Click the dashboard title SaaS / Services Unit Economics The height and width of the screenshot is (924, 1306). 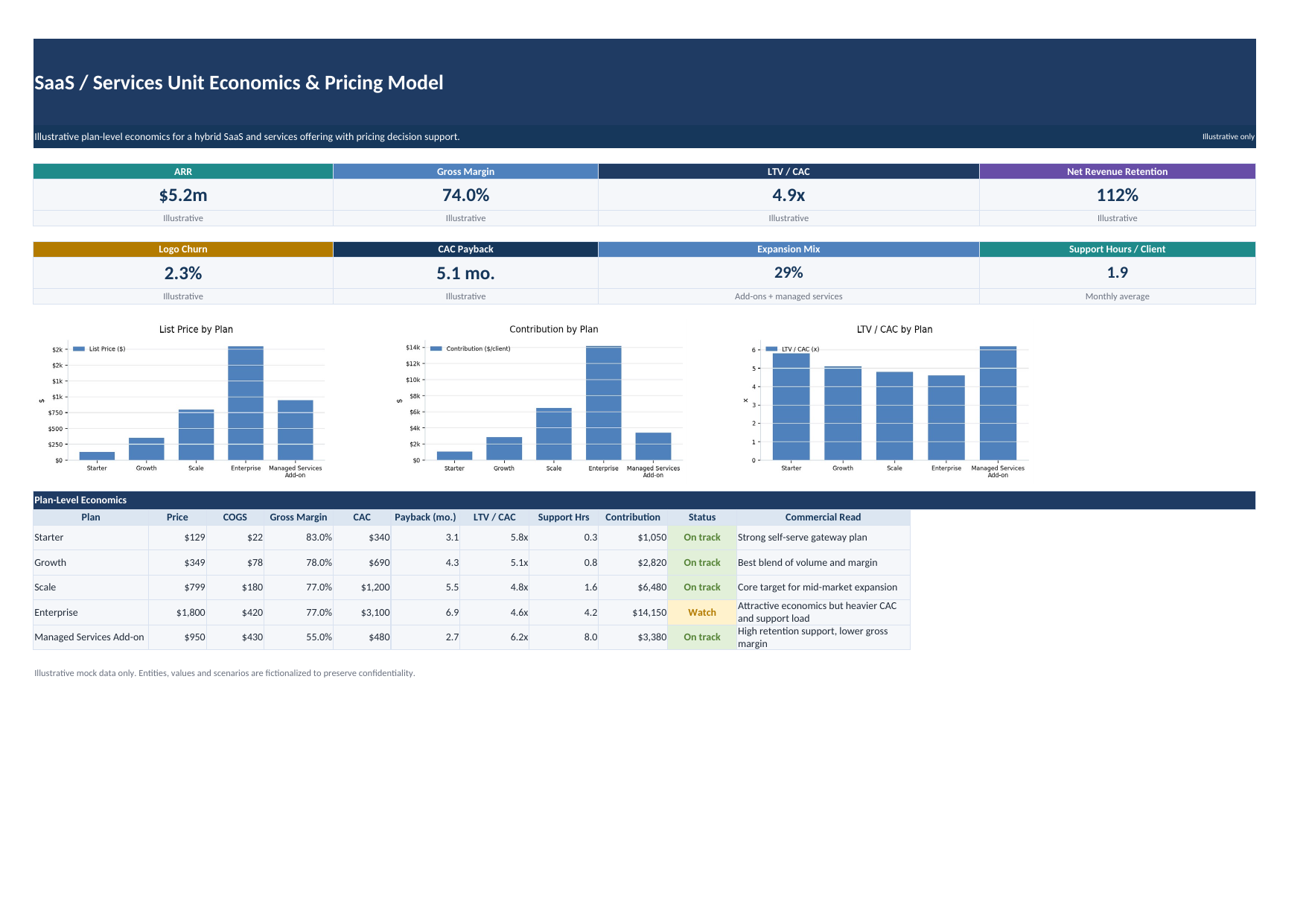238,83
